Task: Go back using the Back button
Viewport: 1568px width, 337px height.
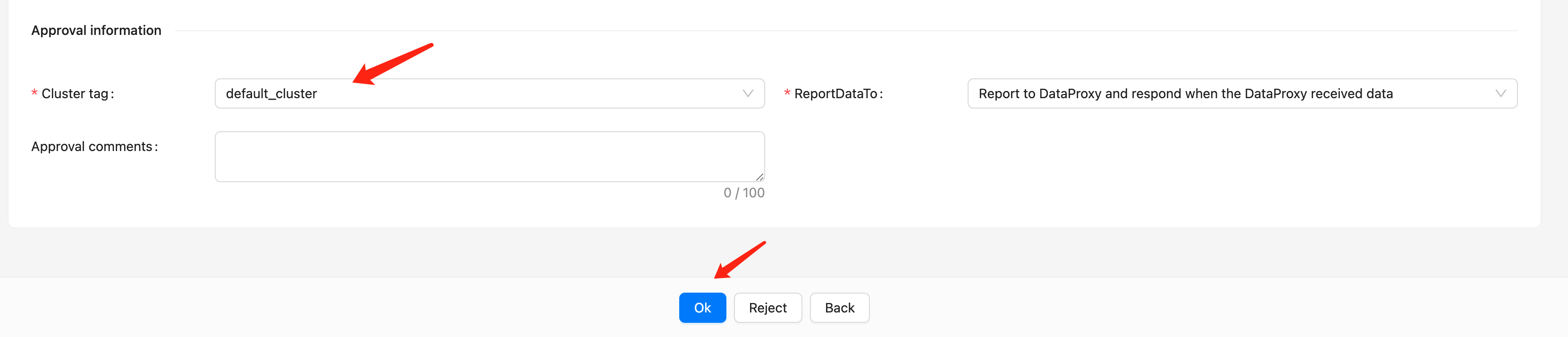Action: tap(839, 308)
